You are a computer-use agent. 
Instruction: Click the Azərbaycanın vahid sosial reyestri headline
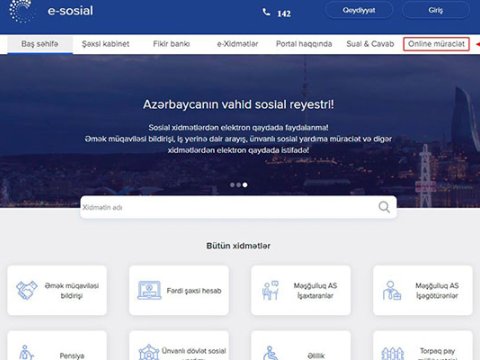click(x=238, y=105)
